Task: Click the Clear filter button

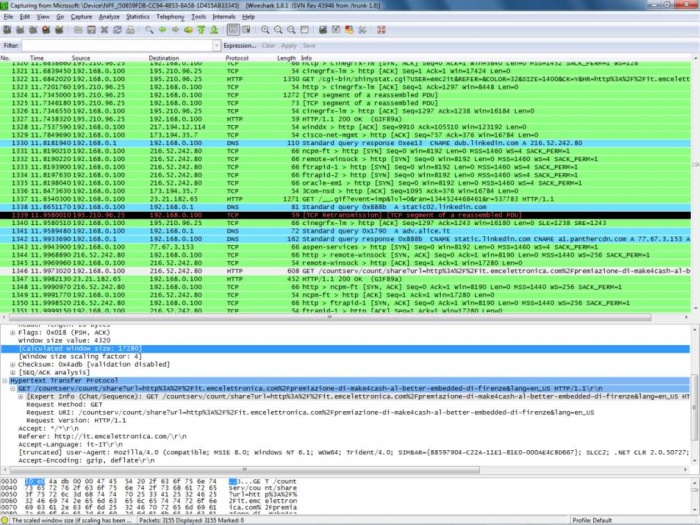Action: coord(268,46)
